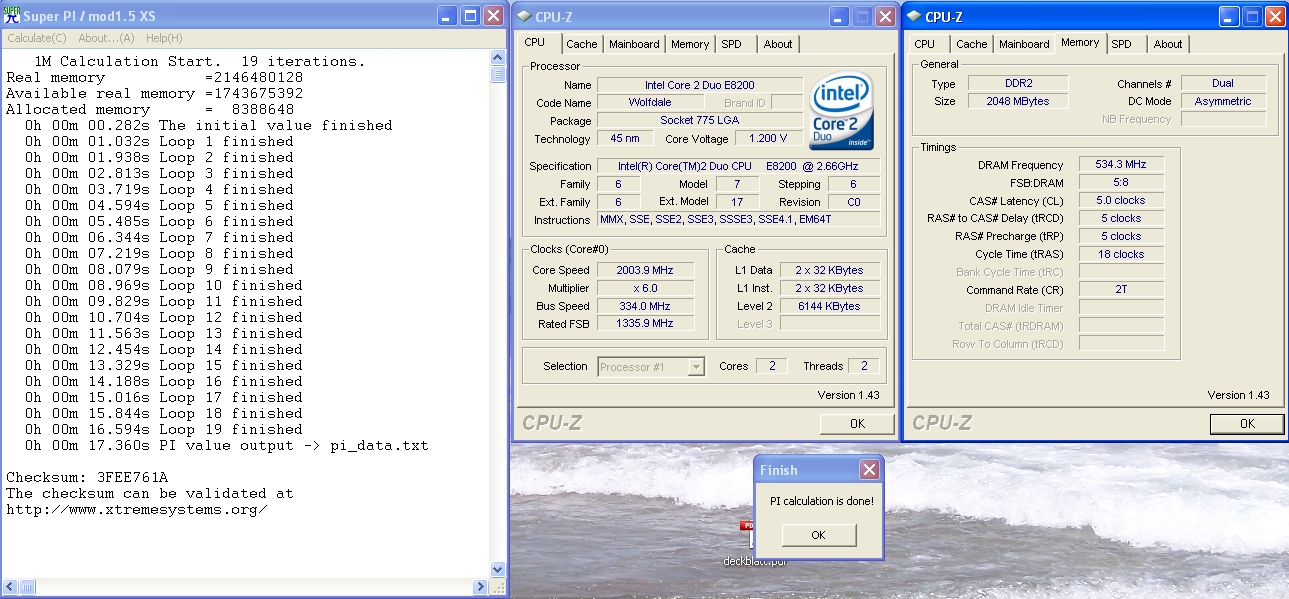This screenshot has height=599, width=1289.
Task: Click the Super PI scroll down arrow
Action: tap(498, 569)
